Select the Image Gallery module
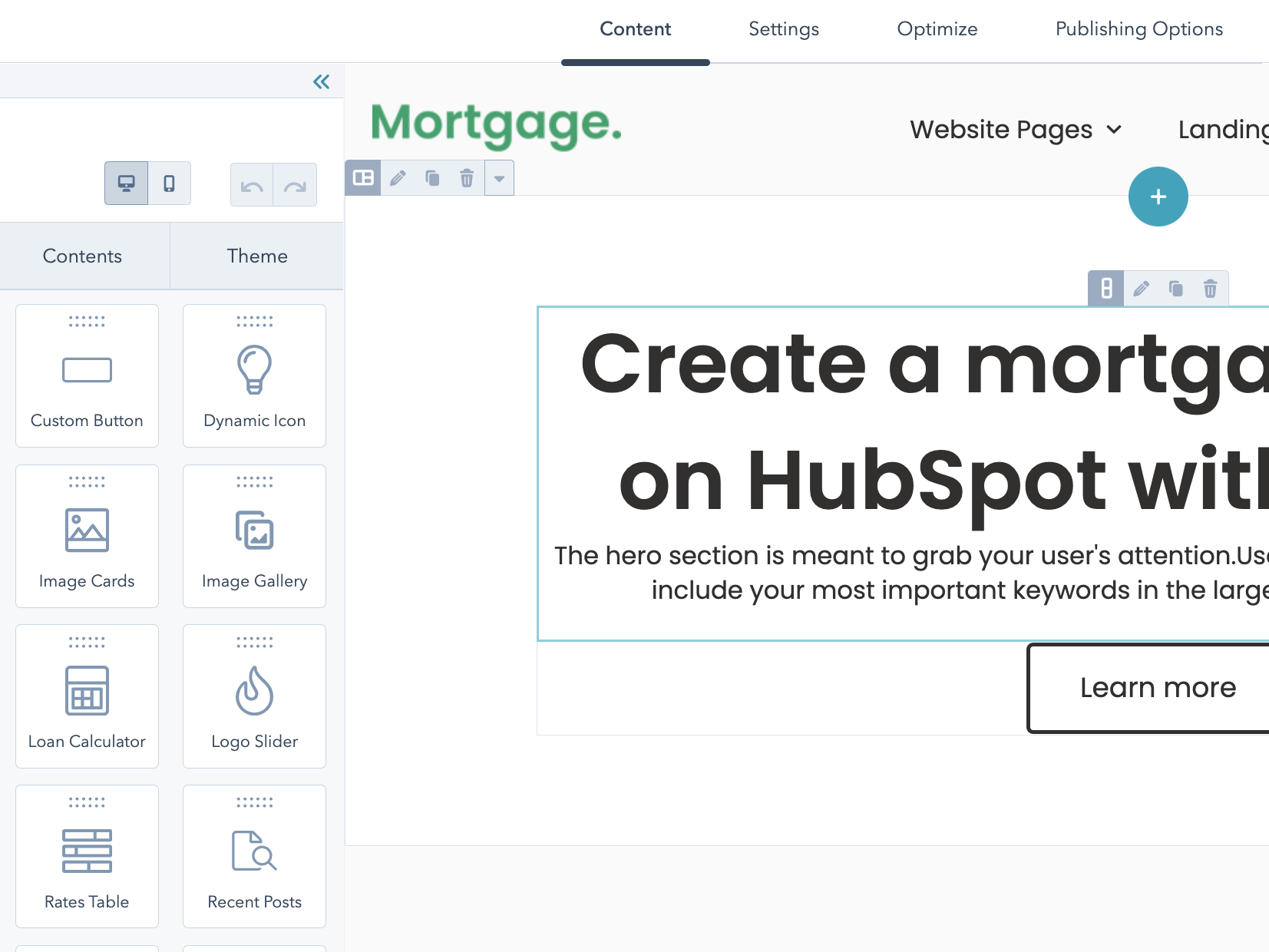This screenshot has height=952, width=1269. [x=254, y=535]
